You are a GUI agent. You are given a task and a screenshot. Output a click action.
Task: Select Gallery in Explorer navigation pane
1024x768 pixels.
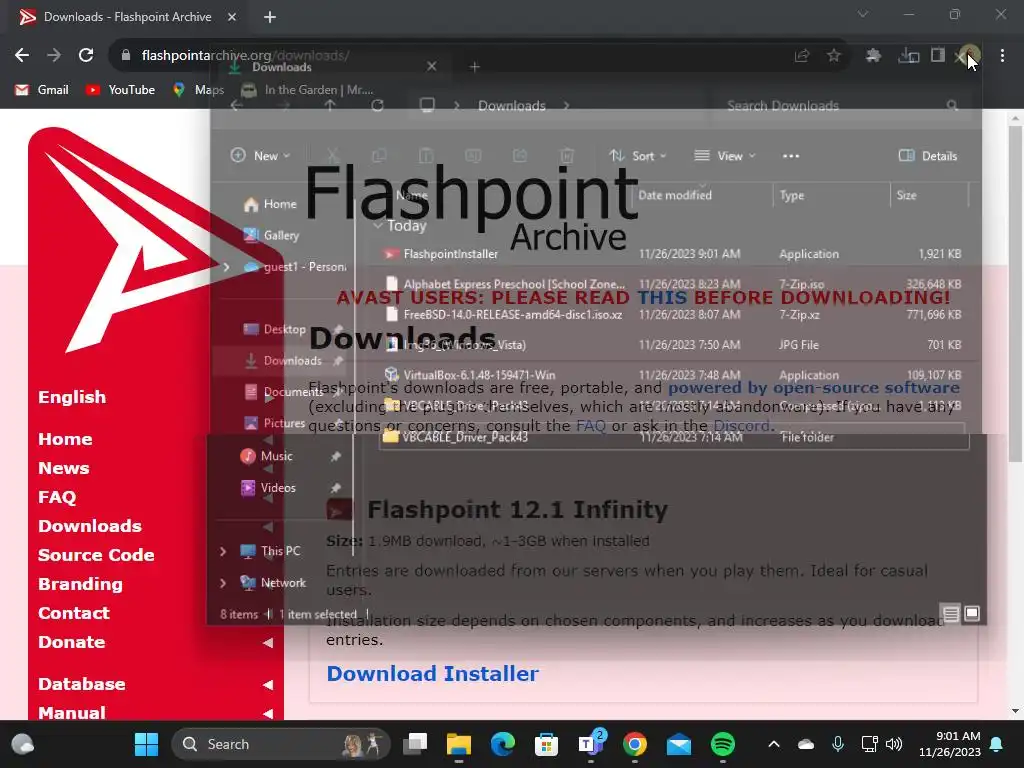[x=271, y=235]
